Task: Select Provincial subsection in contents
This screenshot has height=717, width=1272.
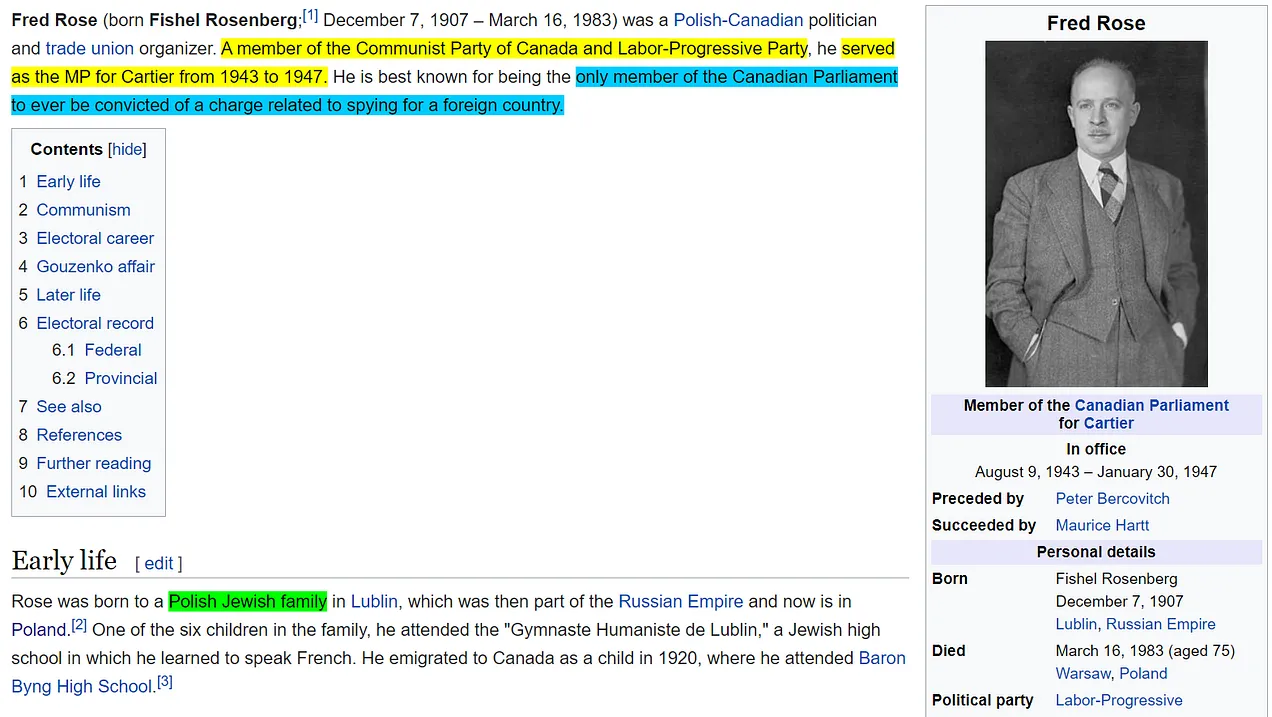Action: coord(120,378)
